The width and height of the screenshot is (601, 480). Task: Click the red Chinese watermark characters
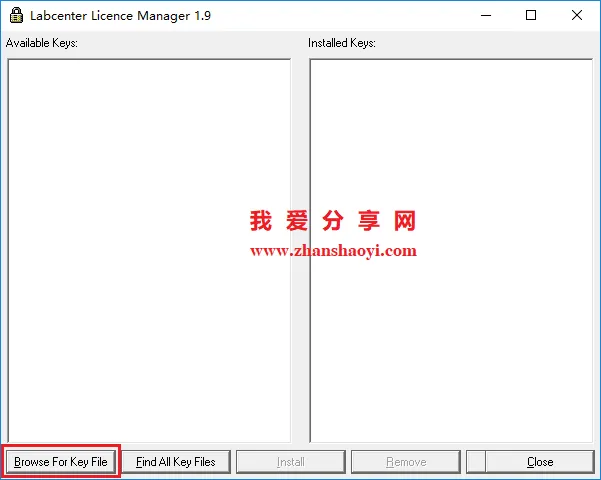pos(333,221)
